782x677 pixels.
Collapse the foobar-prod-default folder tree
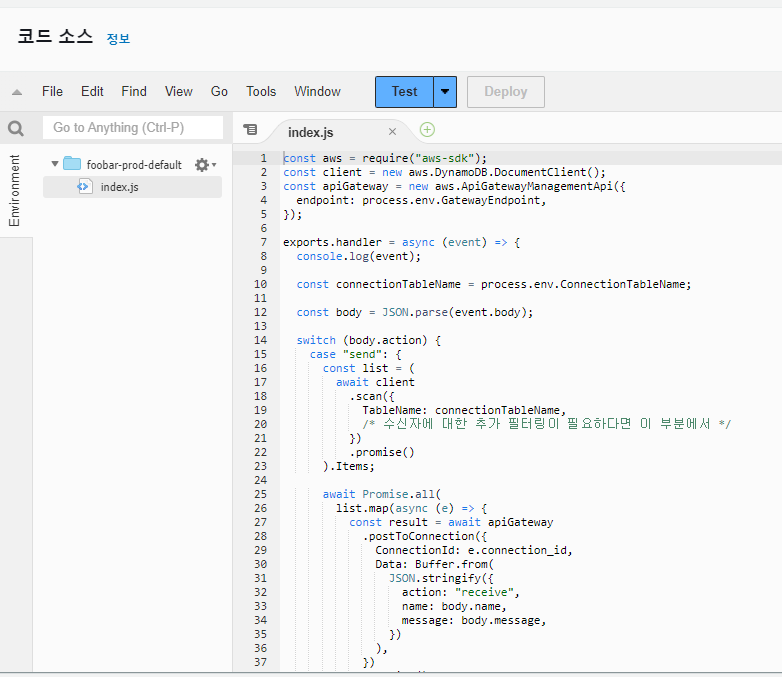54,164
